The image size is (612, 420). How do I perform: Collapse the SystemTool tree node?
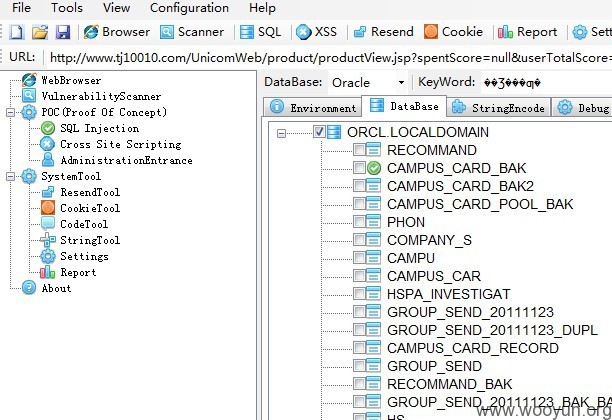click(x=11, y=176)
